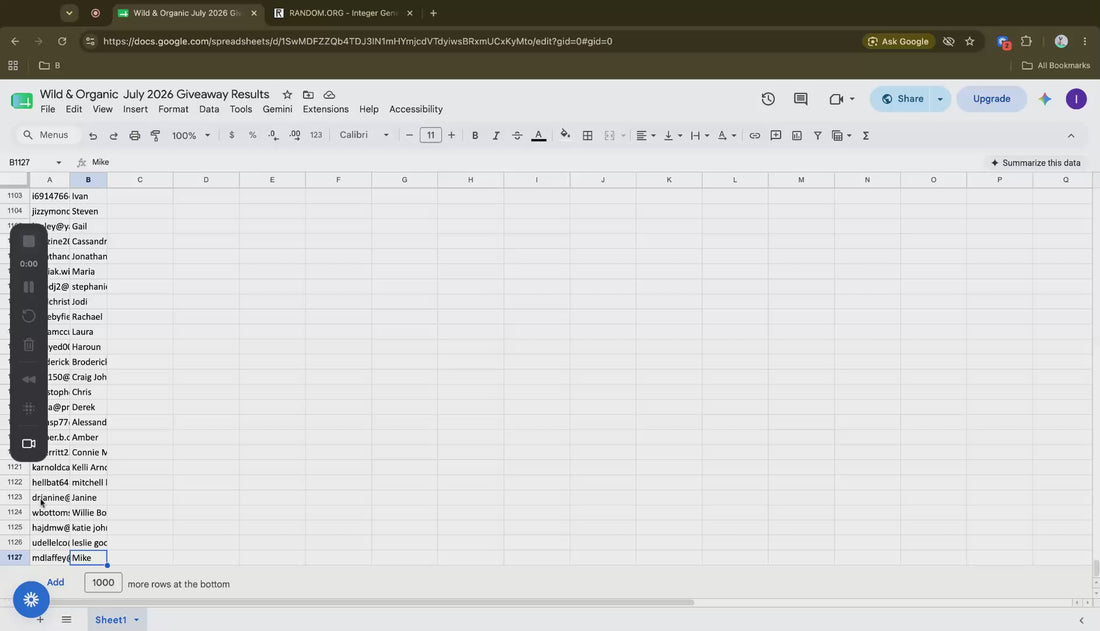Star the document

click(287, 95)
